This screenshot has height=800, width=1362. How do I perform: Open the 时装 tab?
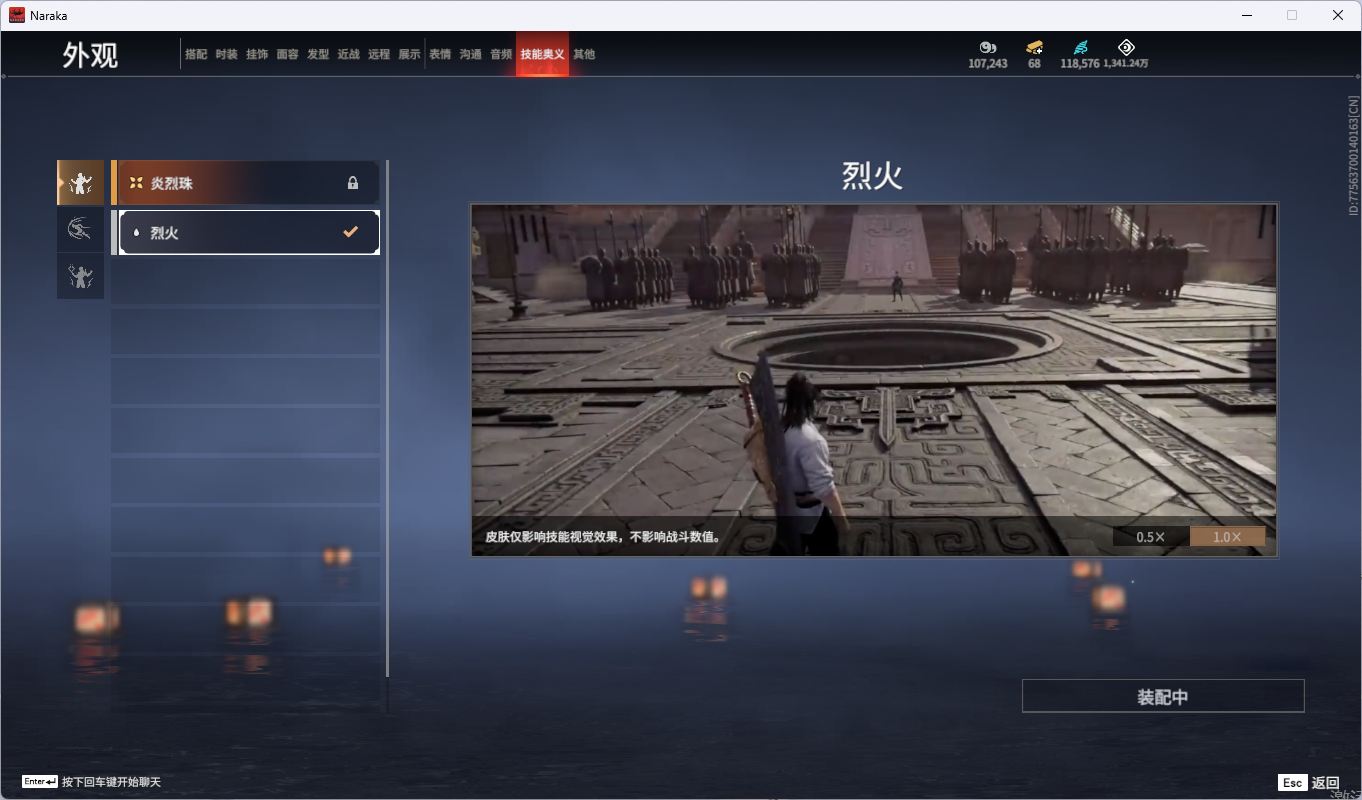(226, 54)
